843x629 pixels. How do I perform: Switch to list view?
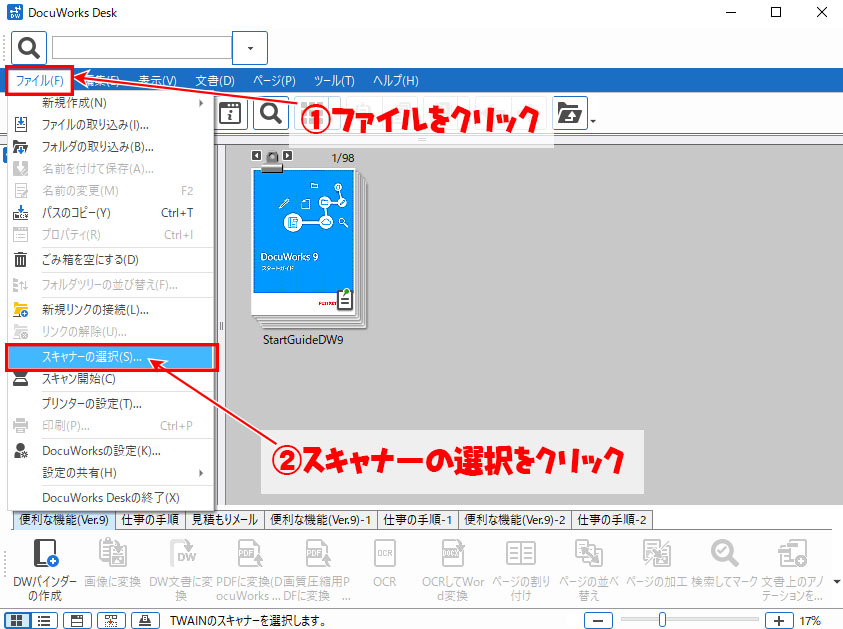pyautogui.click(x=44, y=620)
